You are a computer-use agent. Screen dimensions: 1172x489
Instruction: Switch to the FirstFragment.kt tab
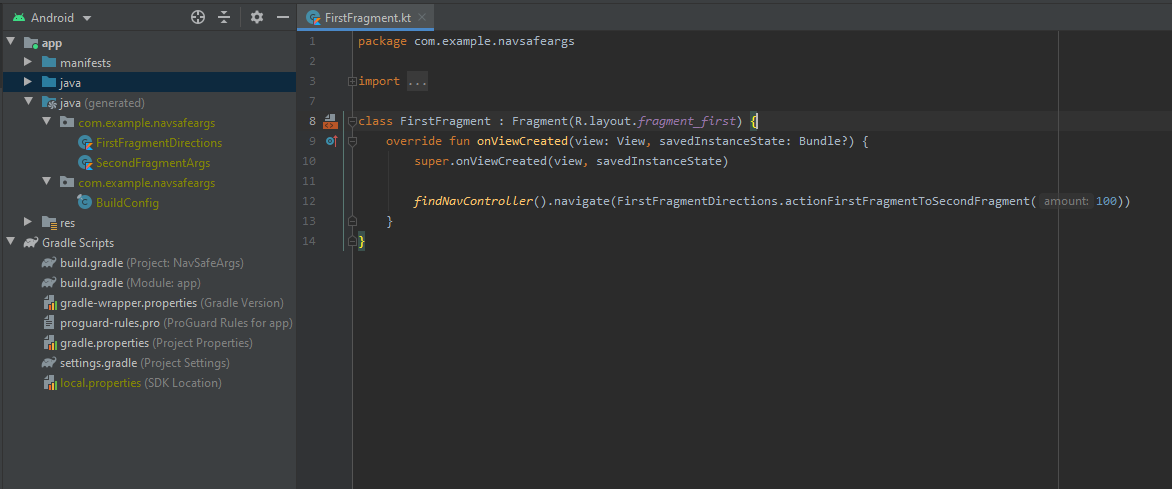click(364, 18)
